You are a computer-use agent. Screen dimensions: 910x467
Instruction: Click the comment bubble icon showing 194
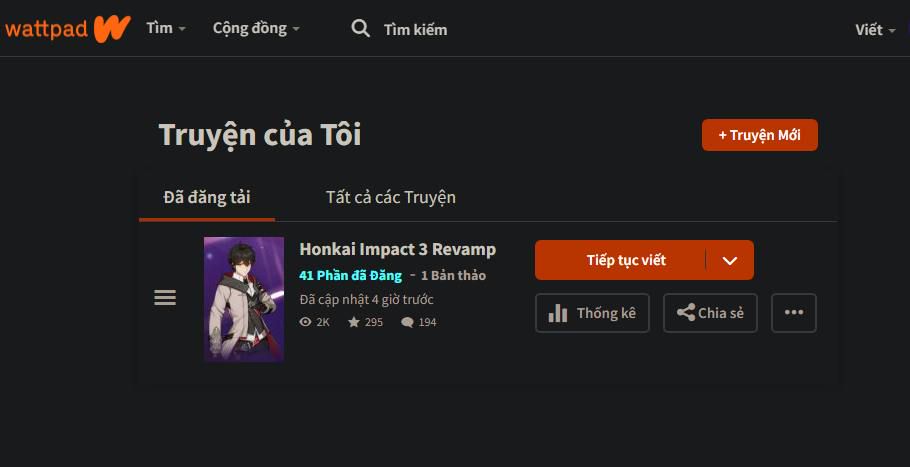407,323
